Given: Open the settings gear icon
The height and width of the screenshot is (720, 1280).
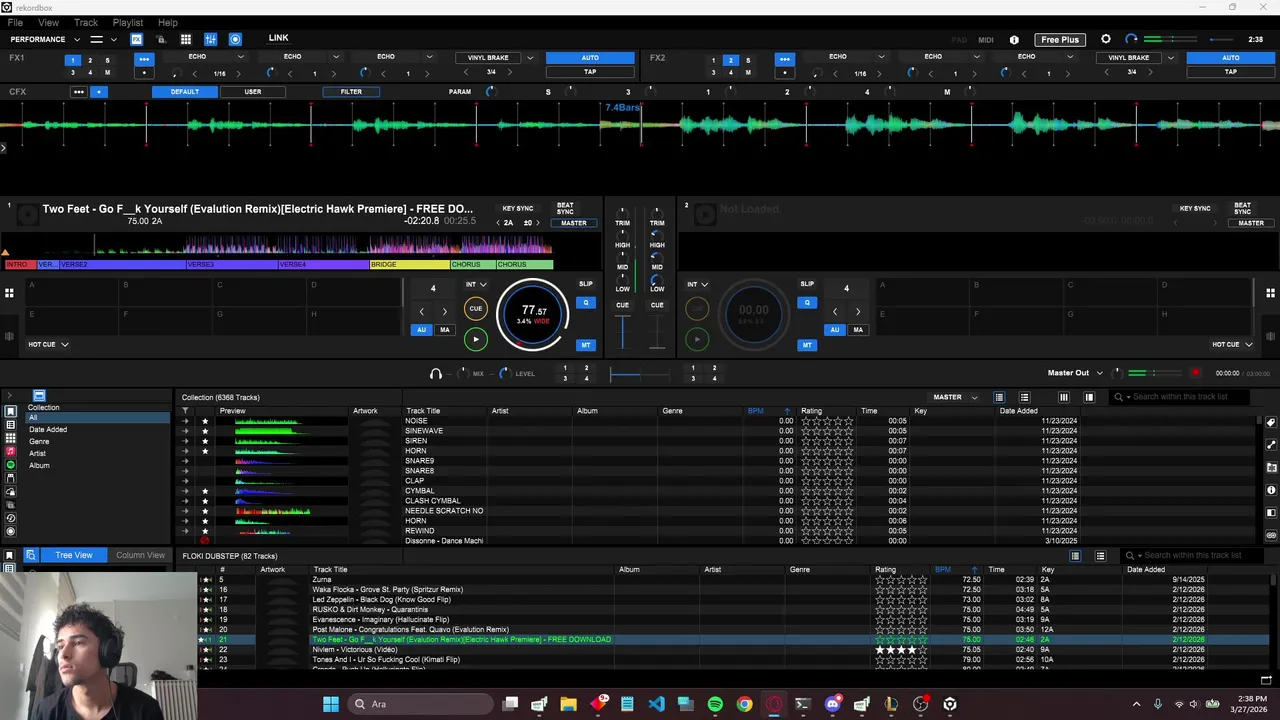Looking at the screenshot, I should [x=1106, y=39].
